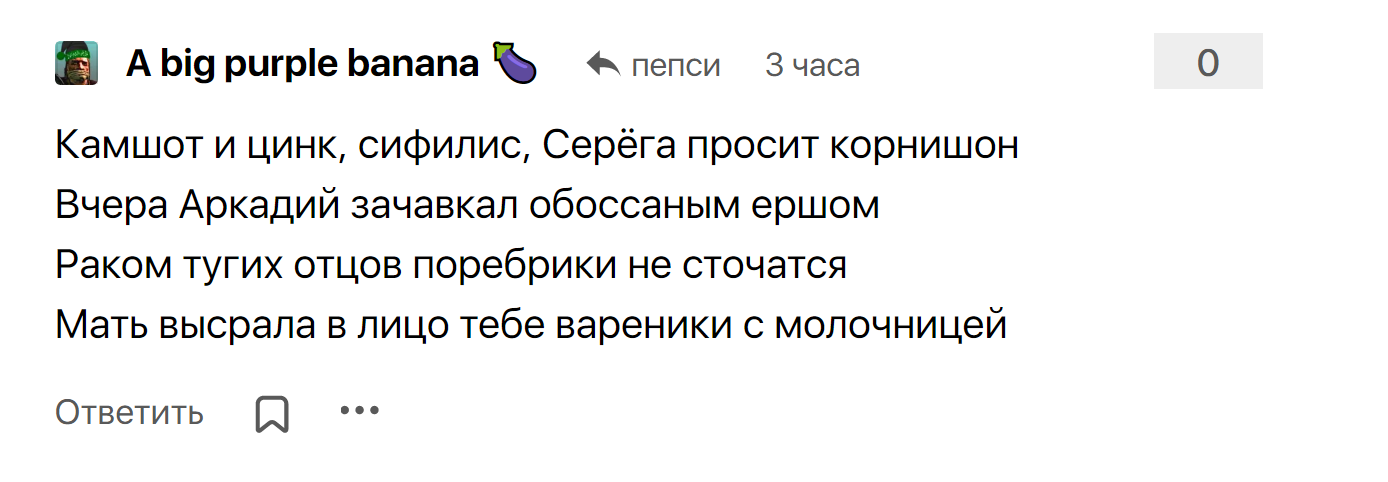Click the commenter's avatar picture
The image size is (1388, 482).
pos(76,63)
